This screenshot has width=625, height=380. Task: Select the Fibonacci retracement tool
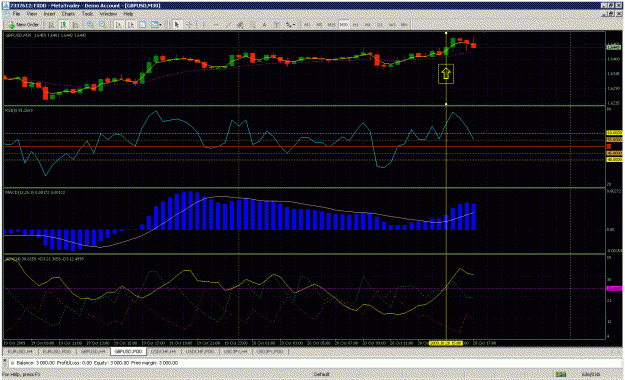(253, 25)
